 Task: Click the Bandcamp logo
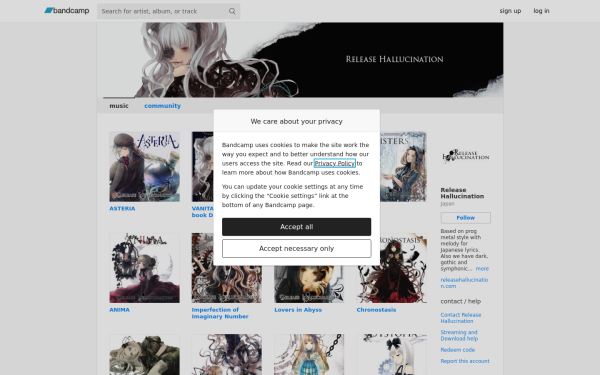67,11
